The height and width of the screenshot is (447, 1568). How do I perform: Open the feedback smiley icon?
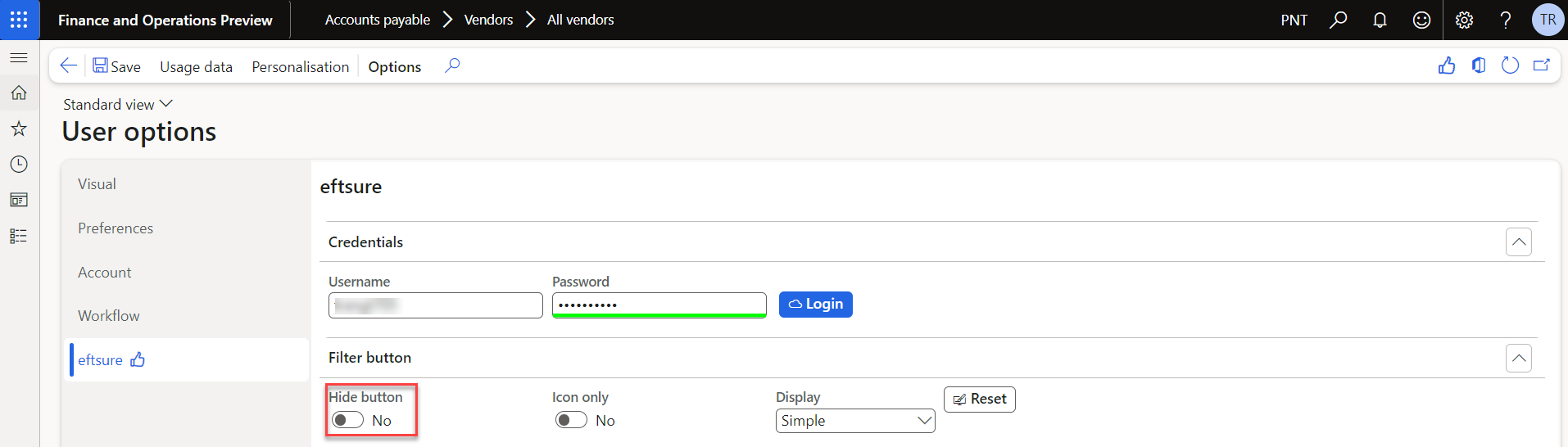pos(1421,20)
